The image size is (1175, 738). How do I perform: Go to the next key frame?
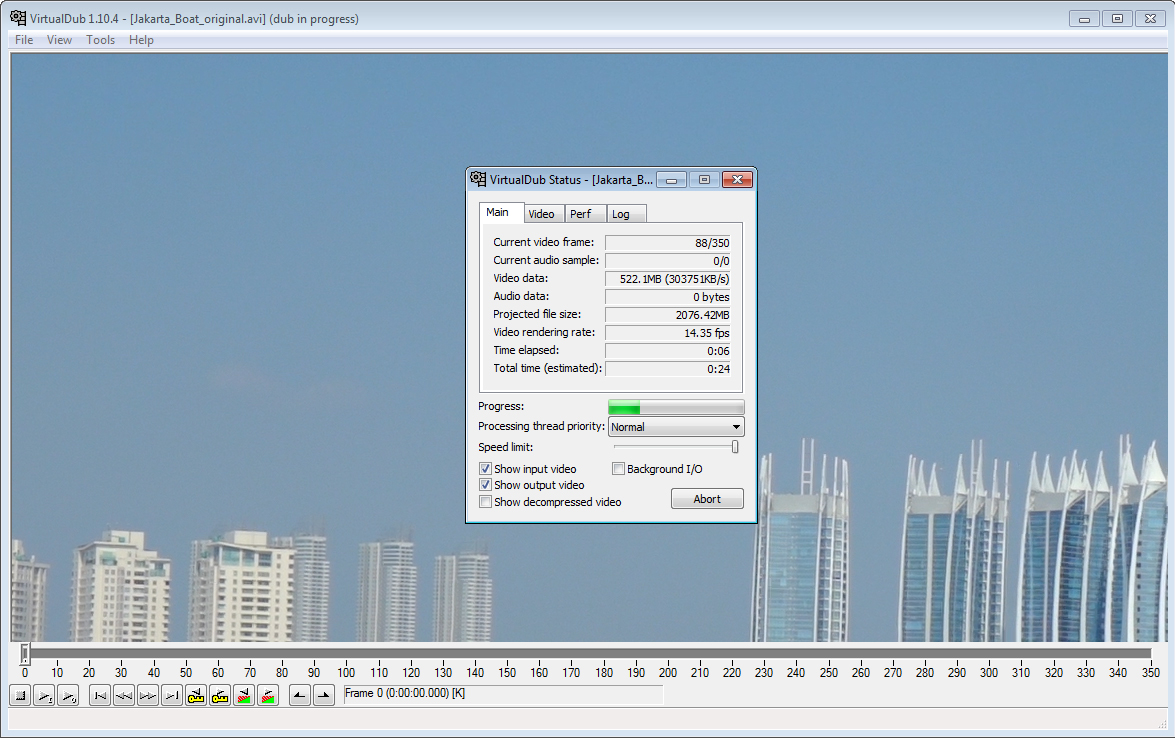[220, 696]
